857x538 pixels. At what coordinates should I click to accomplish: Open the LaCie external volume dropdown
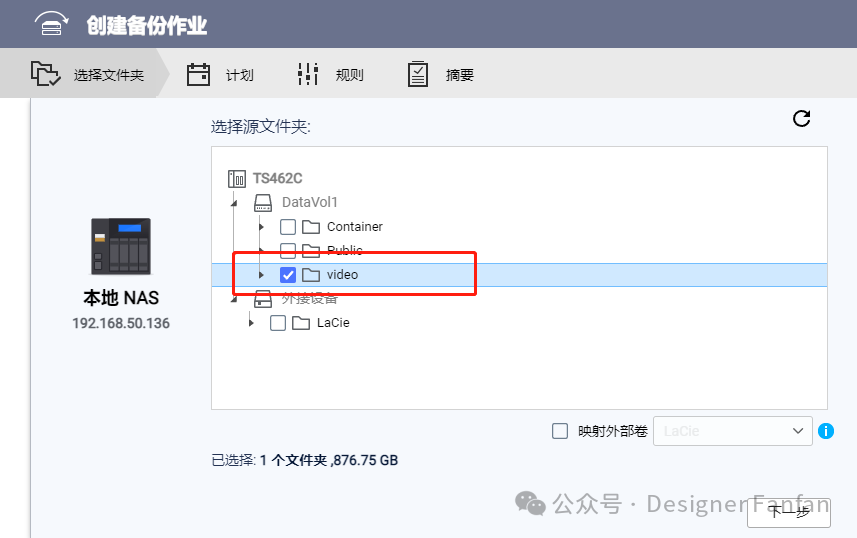click(732, 431)
